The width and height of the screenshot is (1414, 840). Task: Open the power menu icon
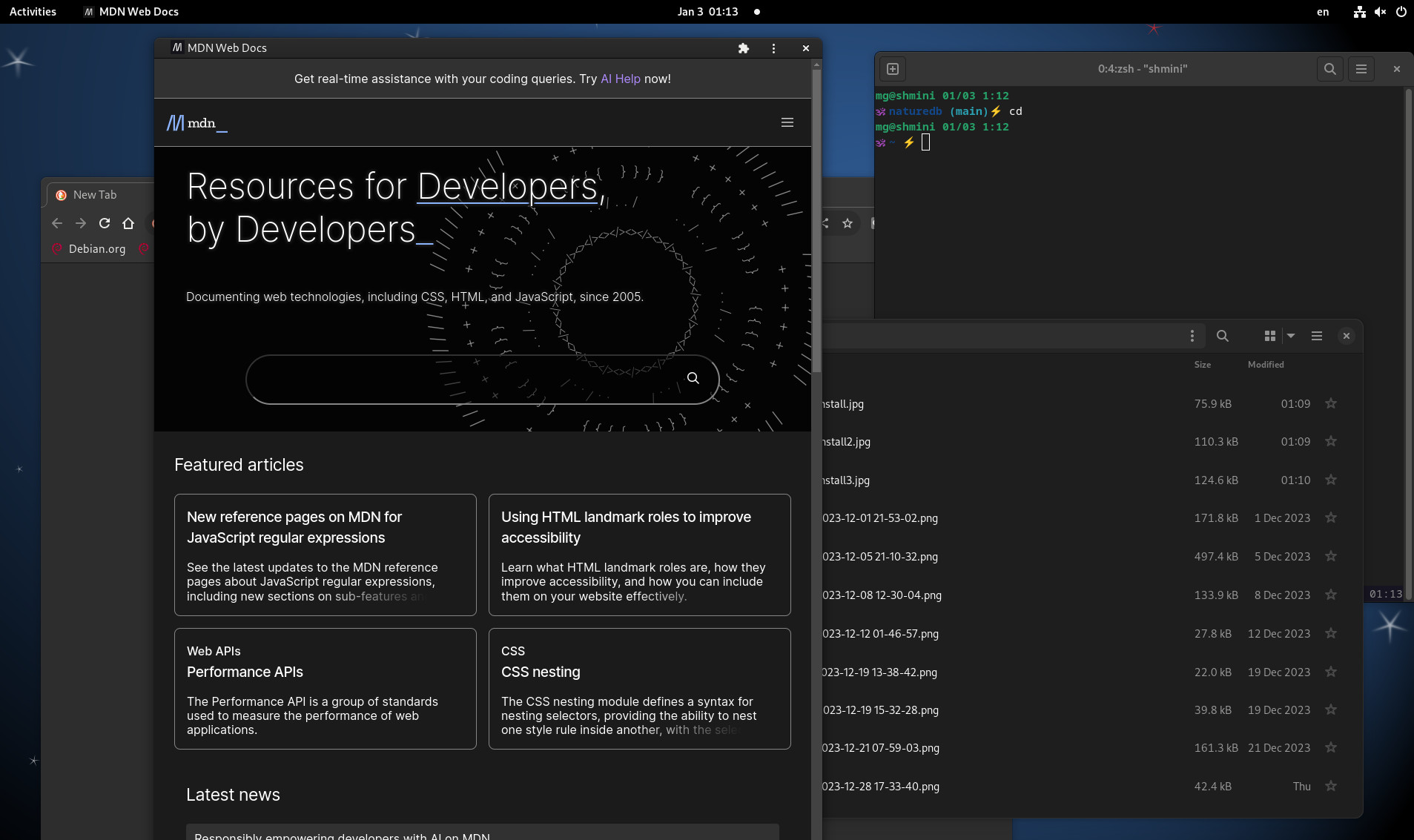[1401, 12]
